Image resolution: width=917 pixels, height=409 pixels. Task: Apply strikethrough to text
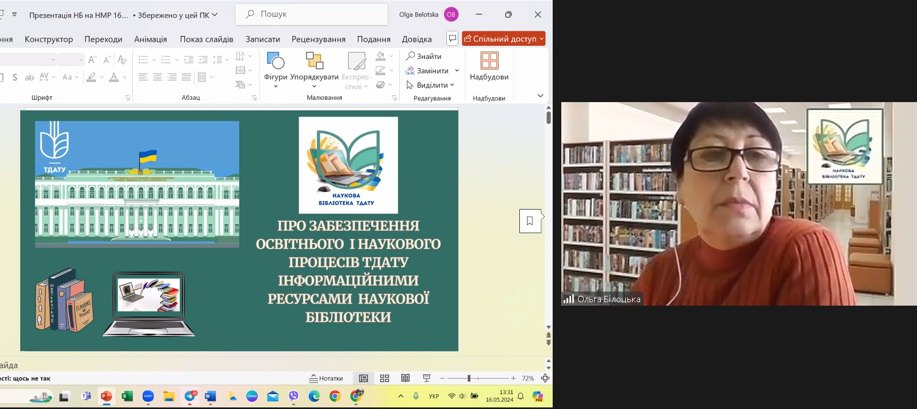[29, 77]
